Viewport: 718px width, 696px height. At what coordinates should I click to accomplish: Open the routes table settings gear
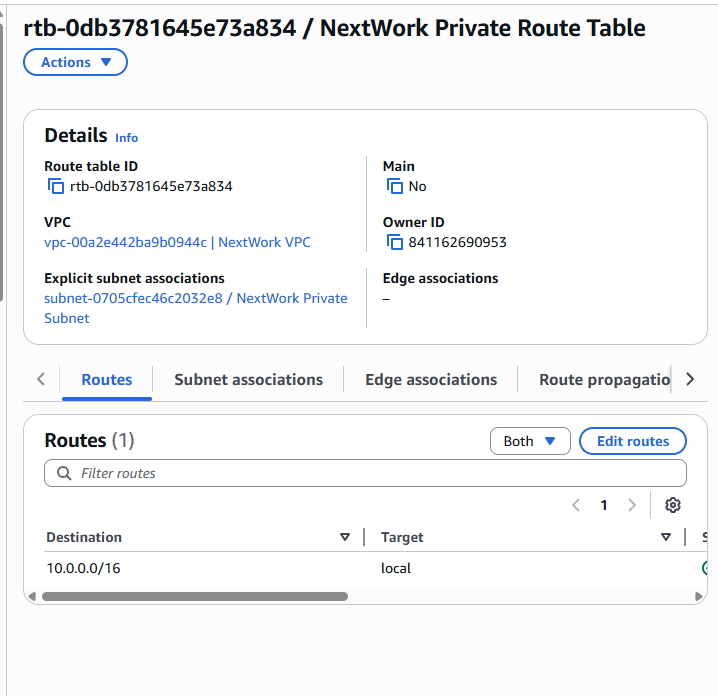(673, 505)
